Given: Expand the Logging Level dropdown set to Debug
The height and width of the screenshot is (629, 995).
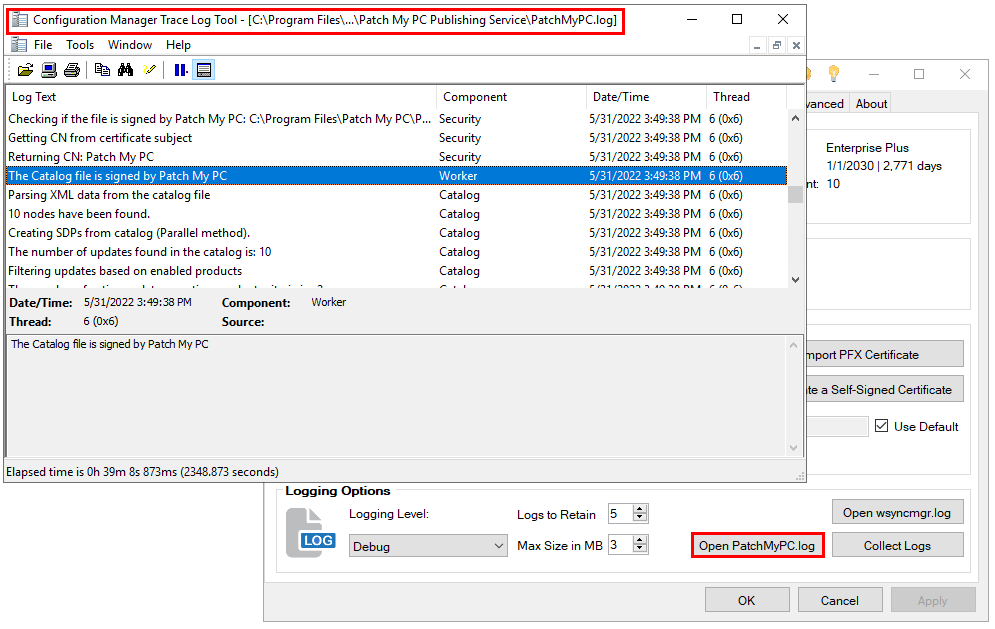Looking at the screenshot, I should (x=428, y=546).
